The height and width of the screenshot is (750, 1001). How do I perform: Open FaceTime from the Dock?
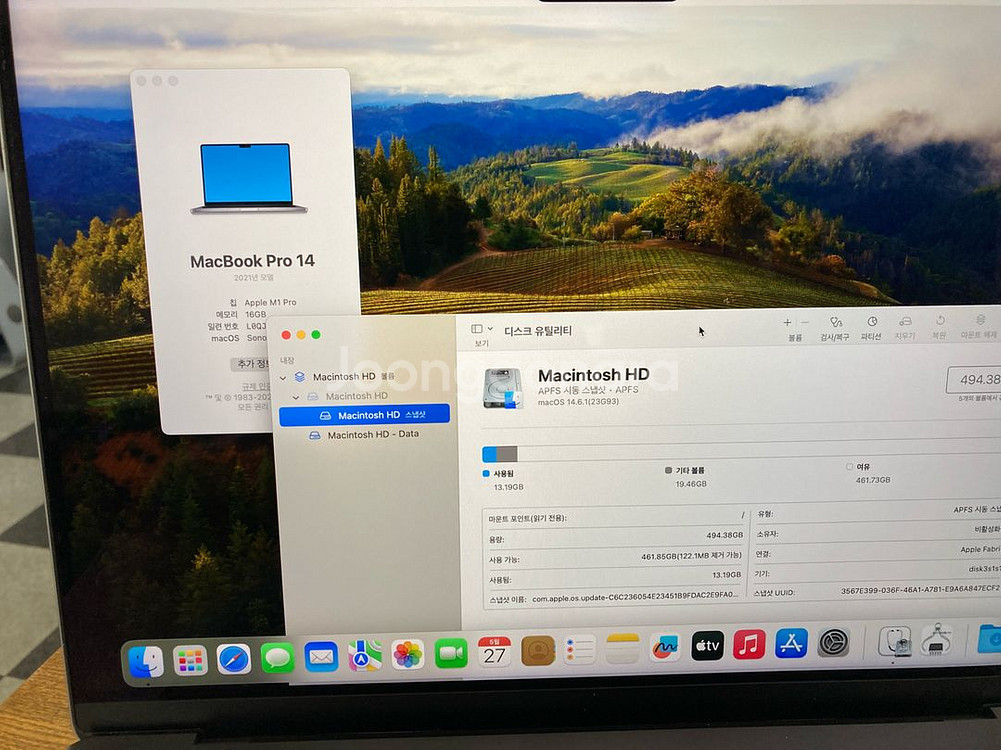click(451, 653)
